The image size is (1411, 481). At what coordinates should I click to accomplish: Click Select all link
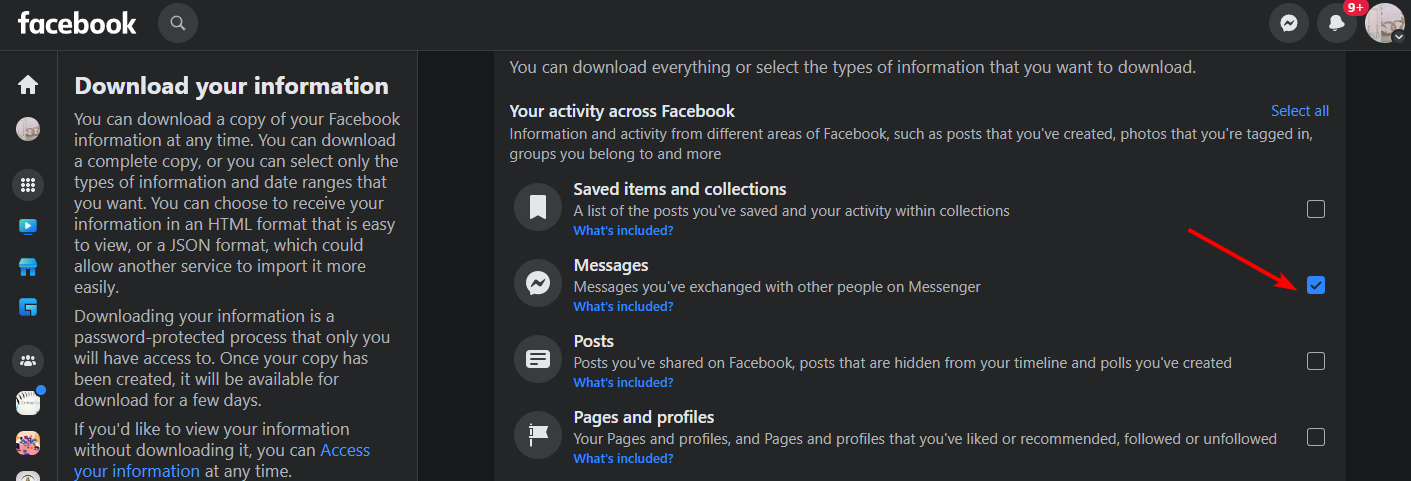click(x=1300, y=111)
